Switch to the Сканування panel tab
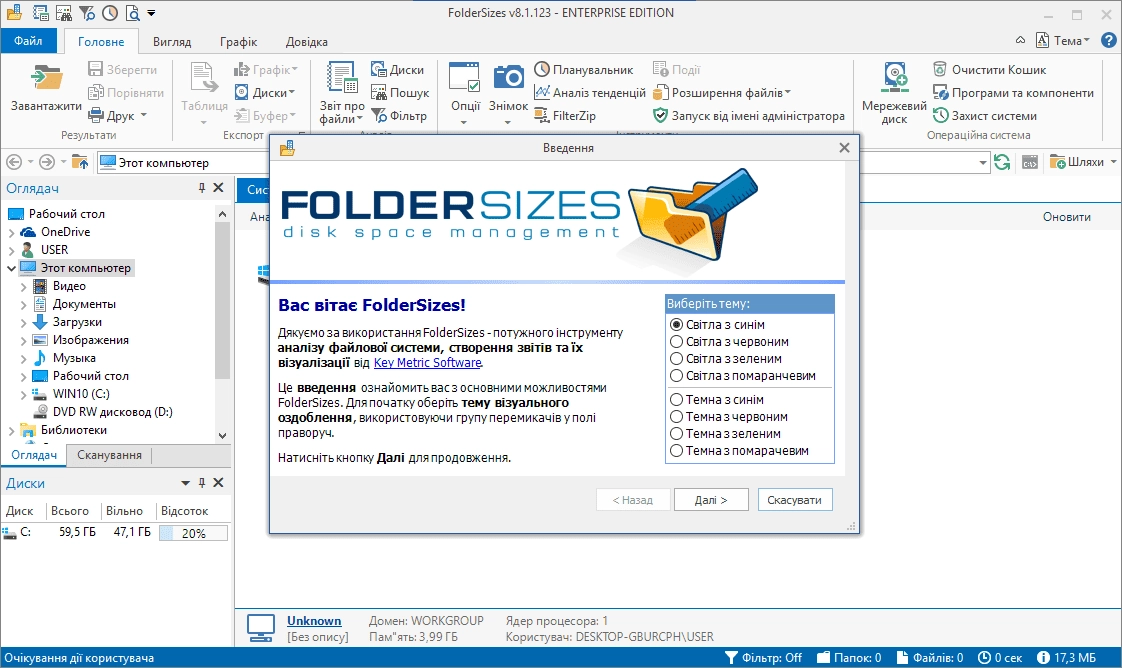 (x=109, y=455)
